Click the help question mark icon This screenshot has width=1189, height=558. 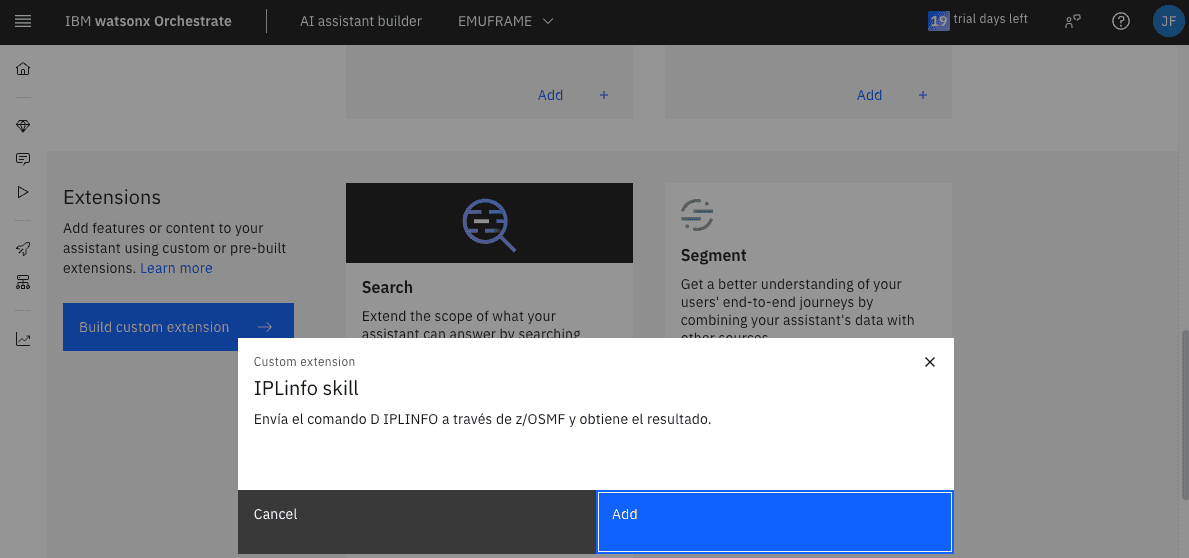click(x=1121, y=21)
